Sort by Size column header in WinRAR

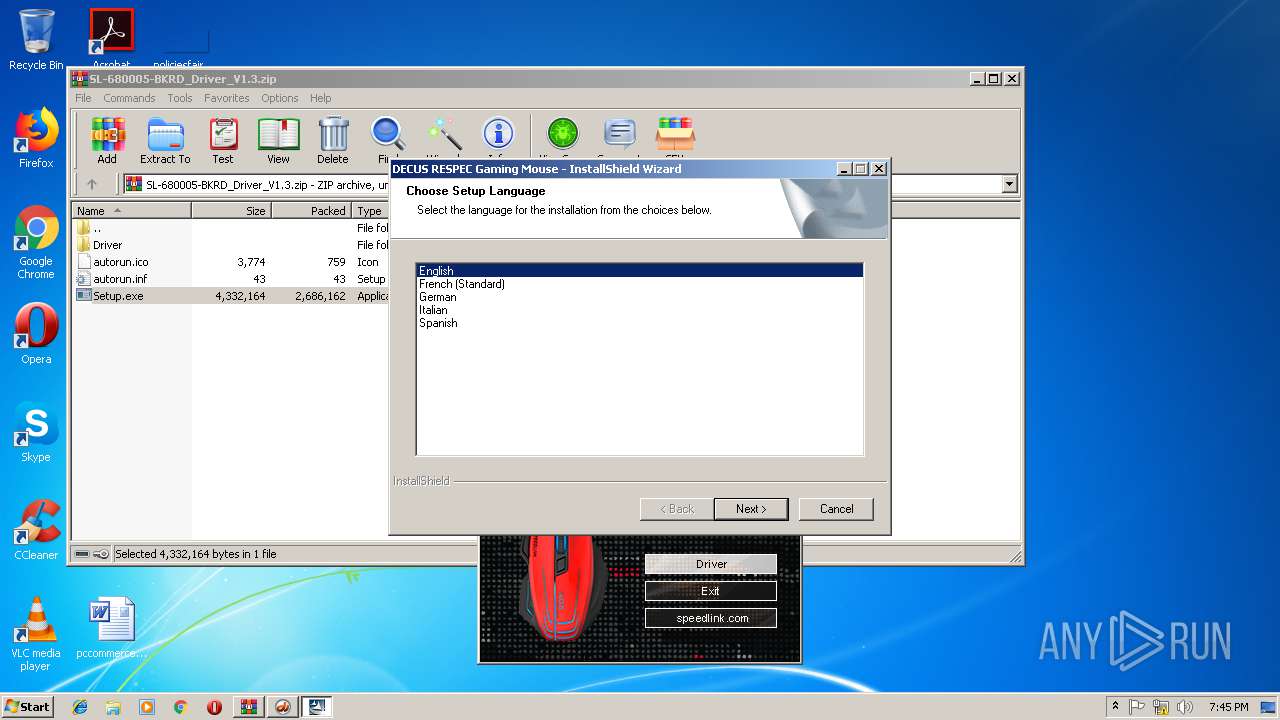(x=231, y=211)
